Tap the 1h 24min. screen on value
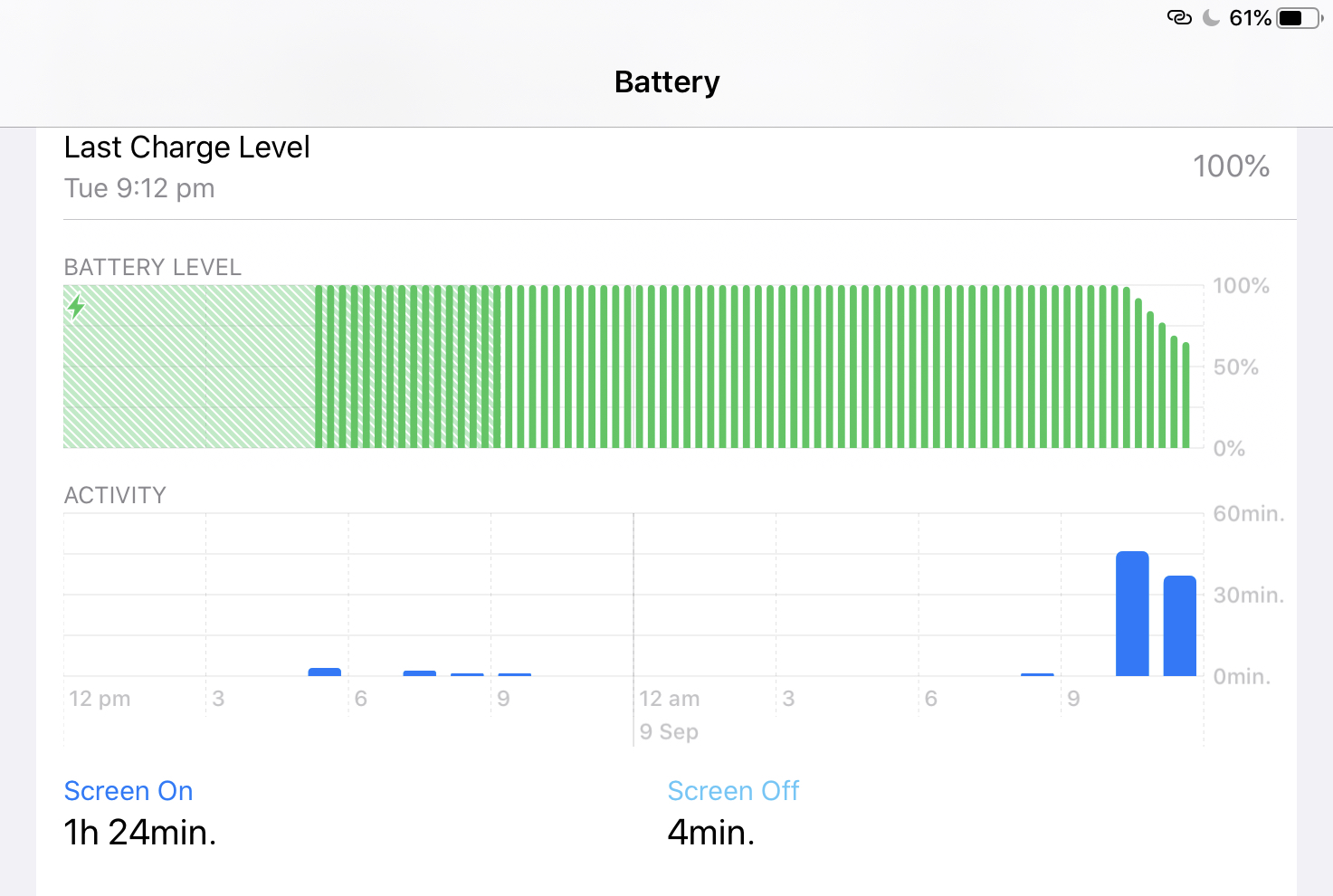1333x896 pixels. pyautogui.click(x=140, y=833)
